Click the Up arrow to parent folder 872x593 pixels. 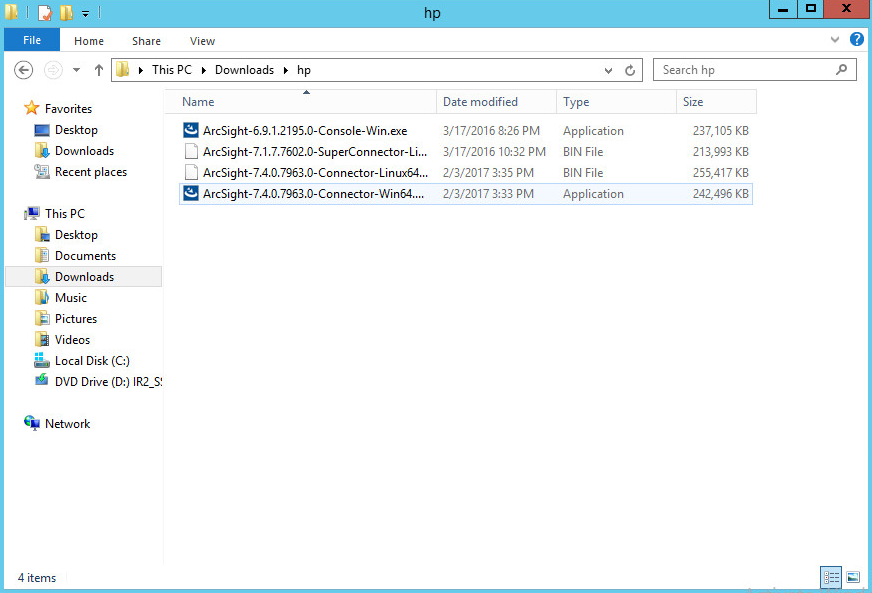pyautogui.click(x=98, y=70)
